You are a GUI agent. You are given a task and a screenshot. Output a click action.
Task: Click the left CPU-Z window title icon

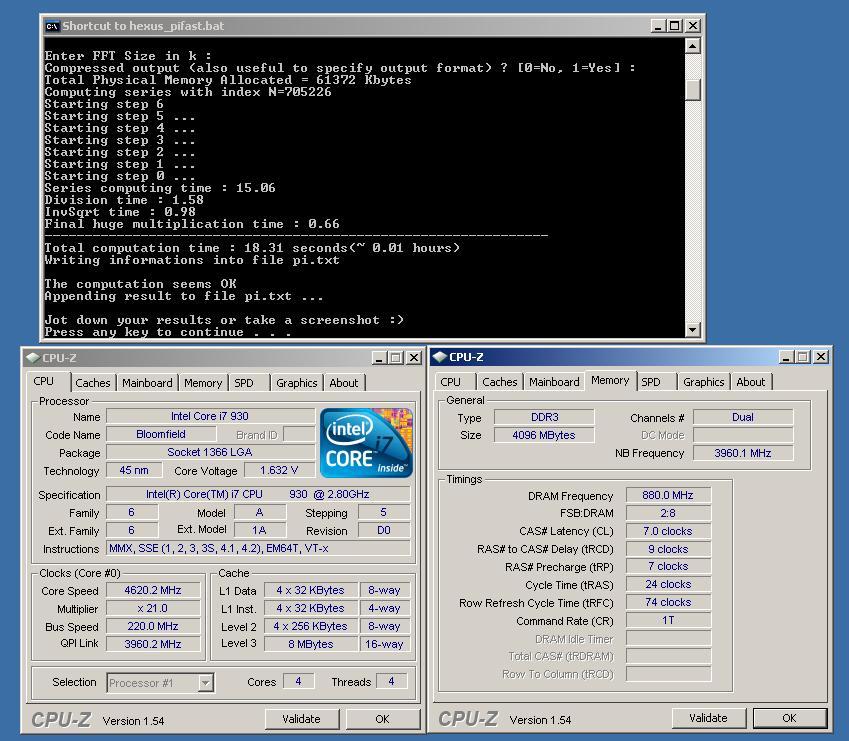(x=32, y=357)
